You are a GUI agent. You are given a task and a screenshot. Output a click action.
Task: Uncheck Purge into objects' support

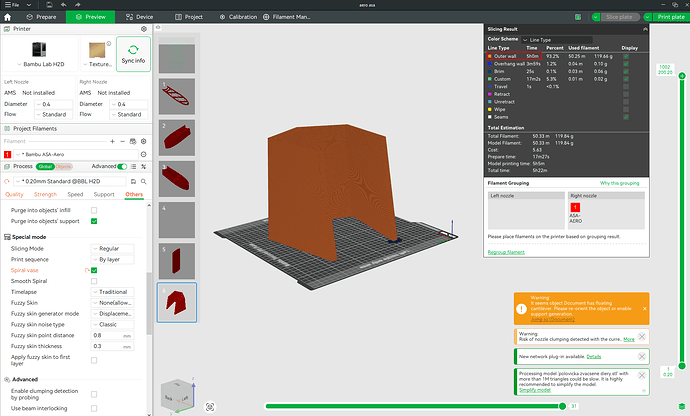(x=94, y=221)
